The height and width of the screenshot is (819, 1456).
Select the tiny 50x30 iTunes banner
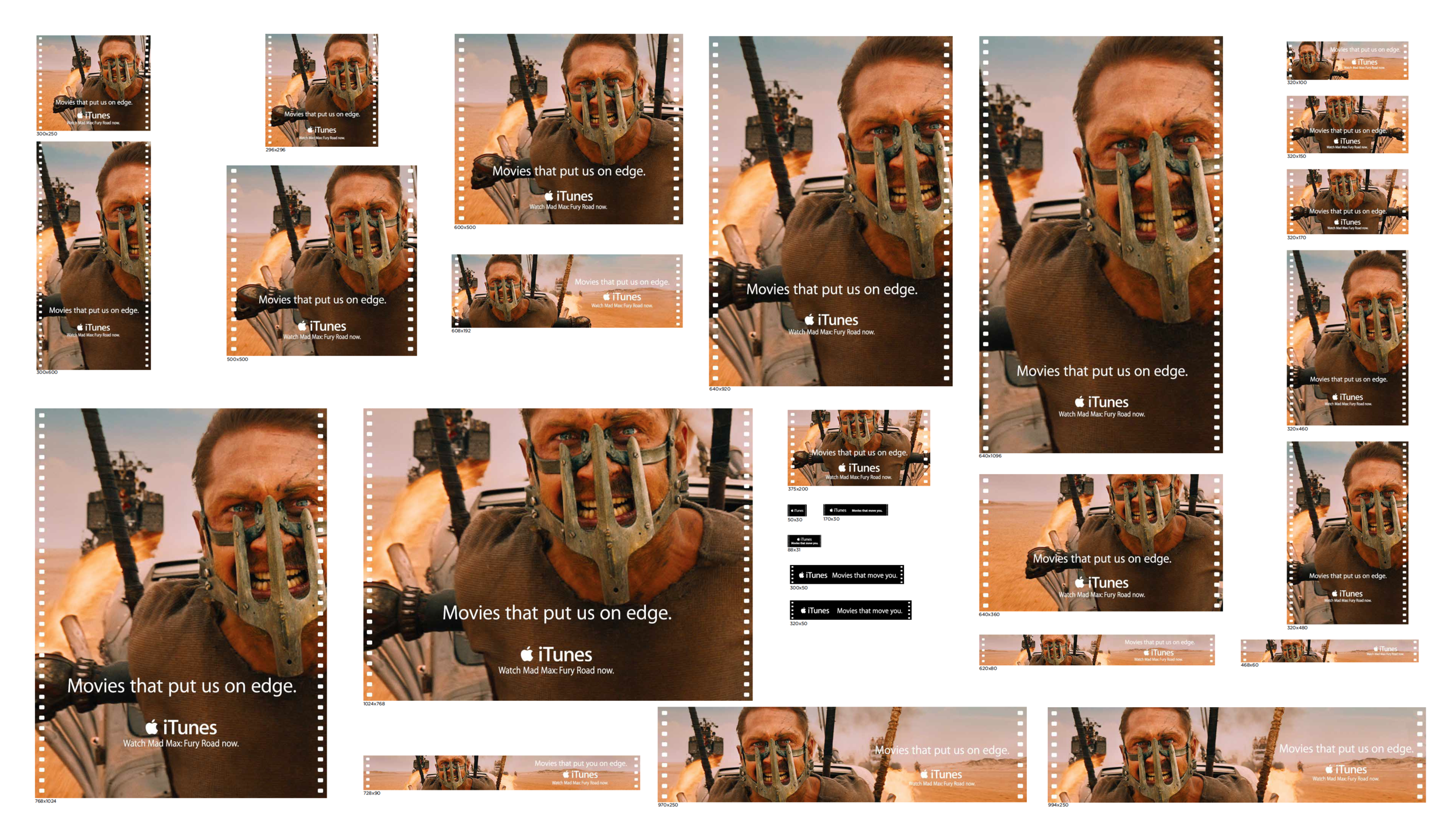797,510
